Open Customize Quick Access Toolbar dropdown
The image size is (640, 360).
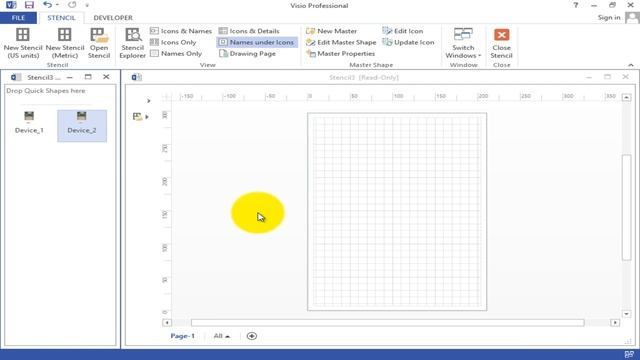pyautogui.click(x=87, y=5)
